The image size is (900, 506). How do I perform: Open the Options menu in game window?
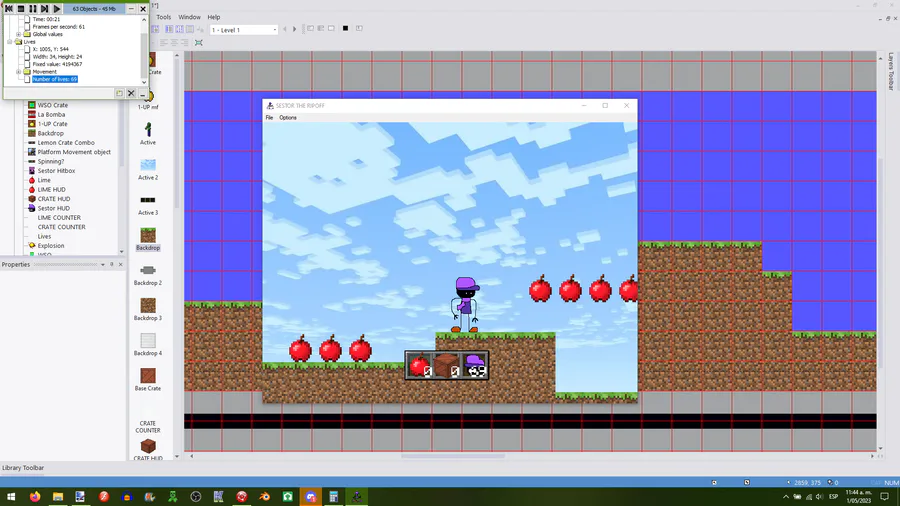point(288,118)
